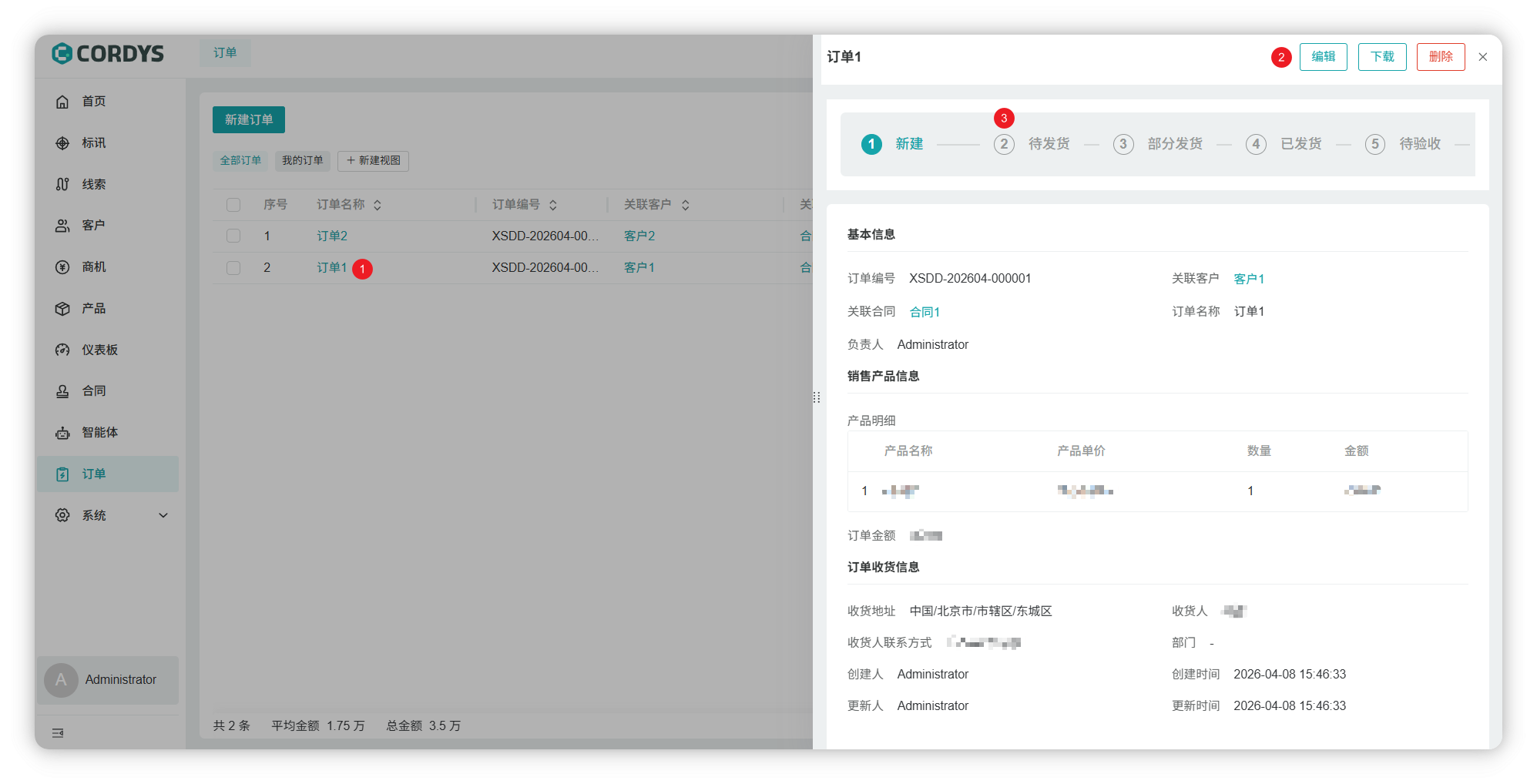Sort by 订单名称 column arrows

(x=378, y=205)
